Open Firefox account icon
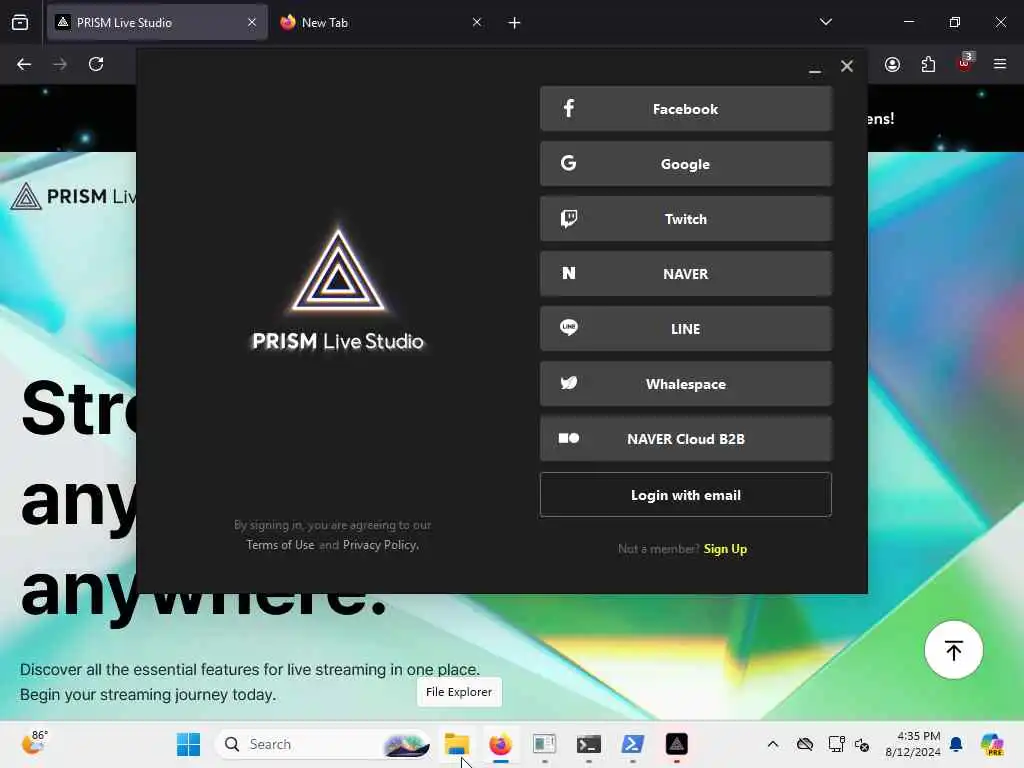Screen dimensions: 1024x768 coord(892,64)
